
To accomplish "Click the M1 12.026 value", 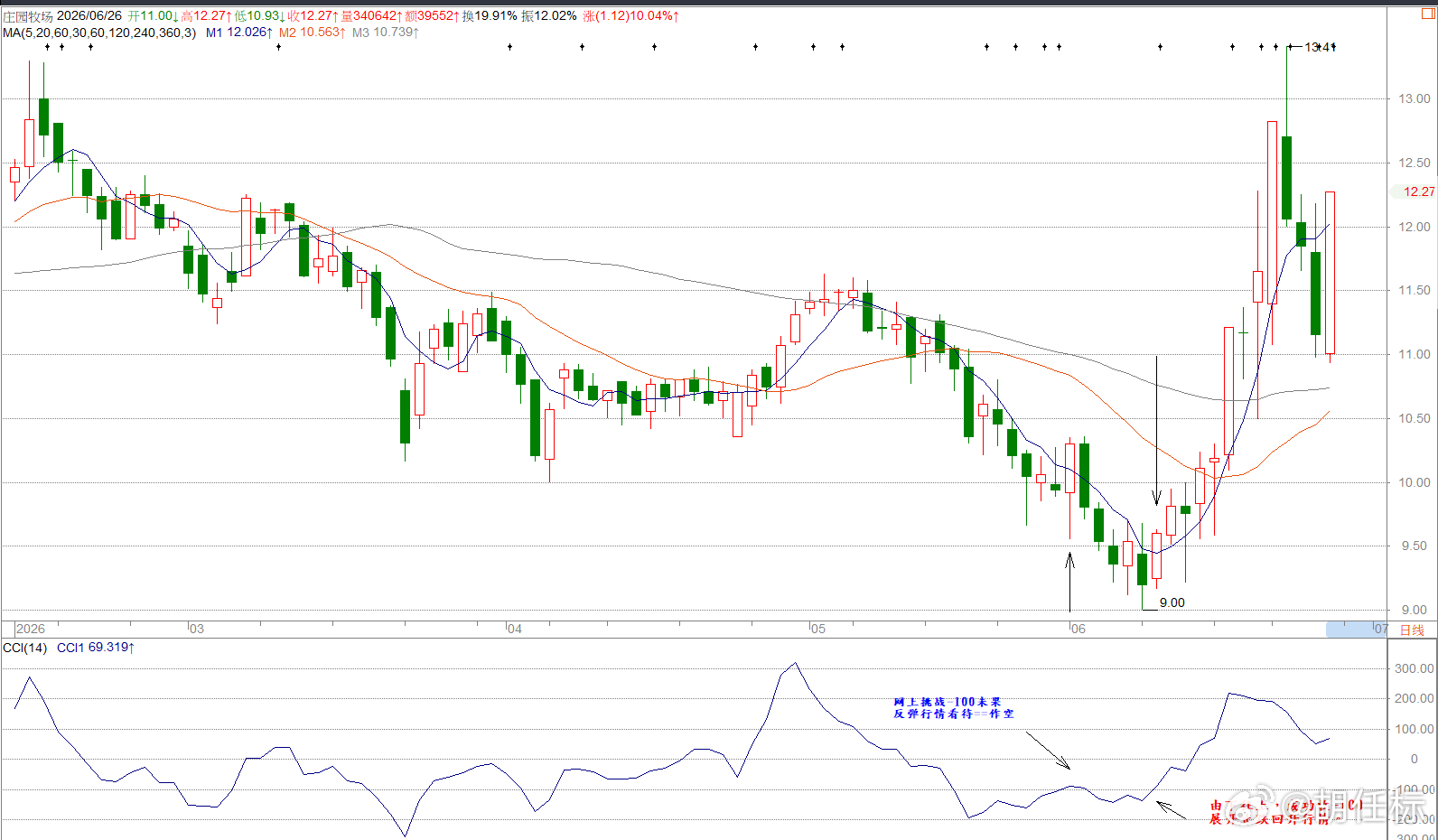I will [239, 33].
